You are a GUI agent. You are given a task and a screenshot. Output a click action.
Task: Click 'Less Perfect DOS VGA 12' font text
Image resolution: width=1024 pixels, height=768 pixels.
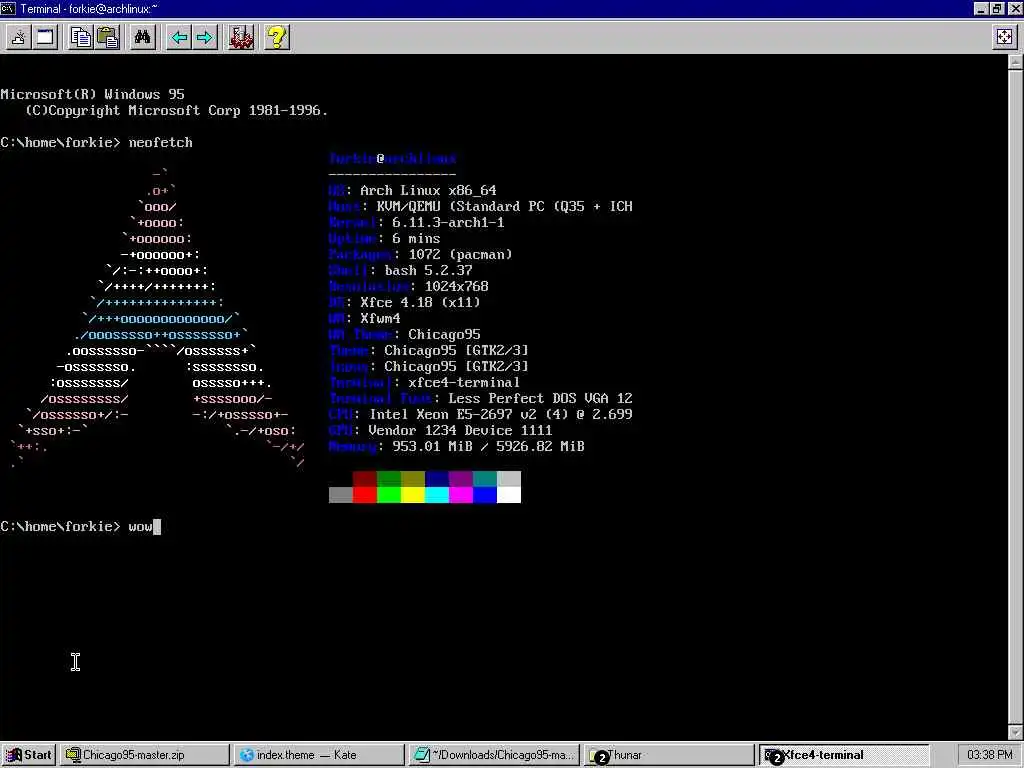tap(540, 398)
